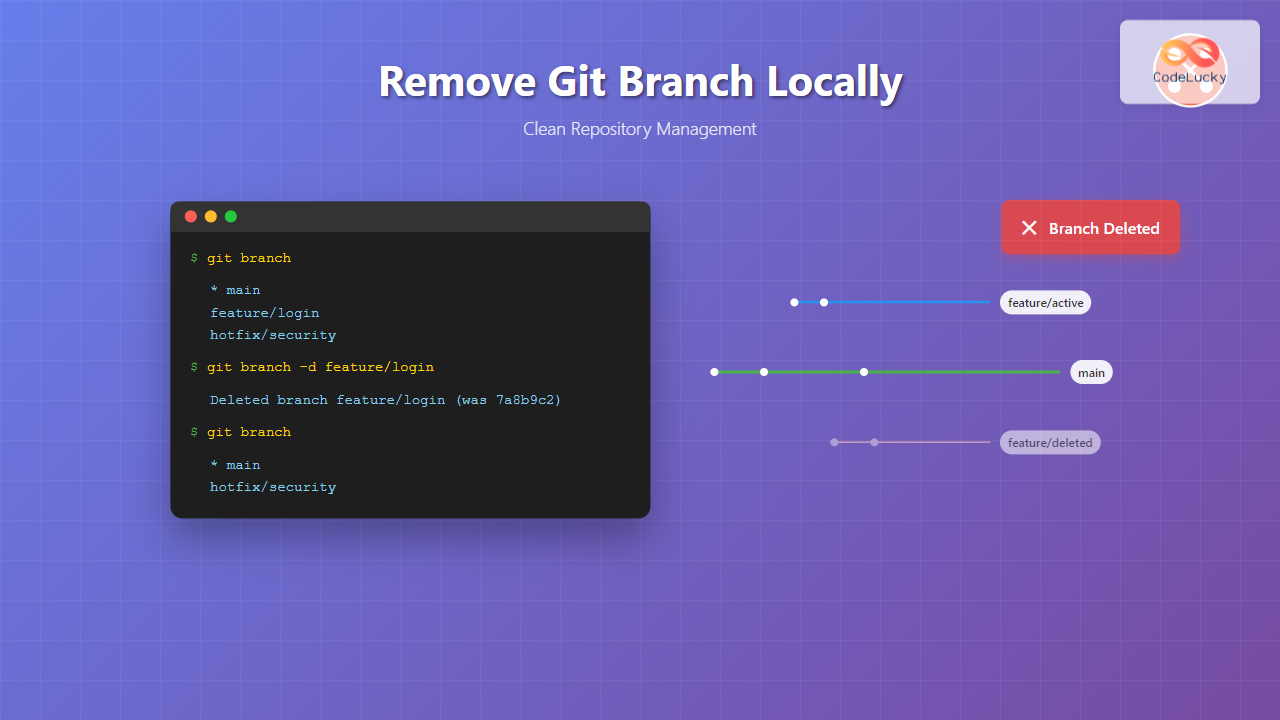1280x720 pixels.
Task: Click the green maximize dot on terminal
Action: [231, 216]
